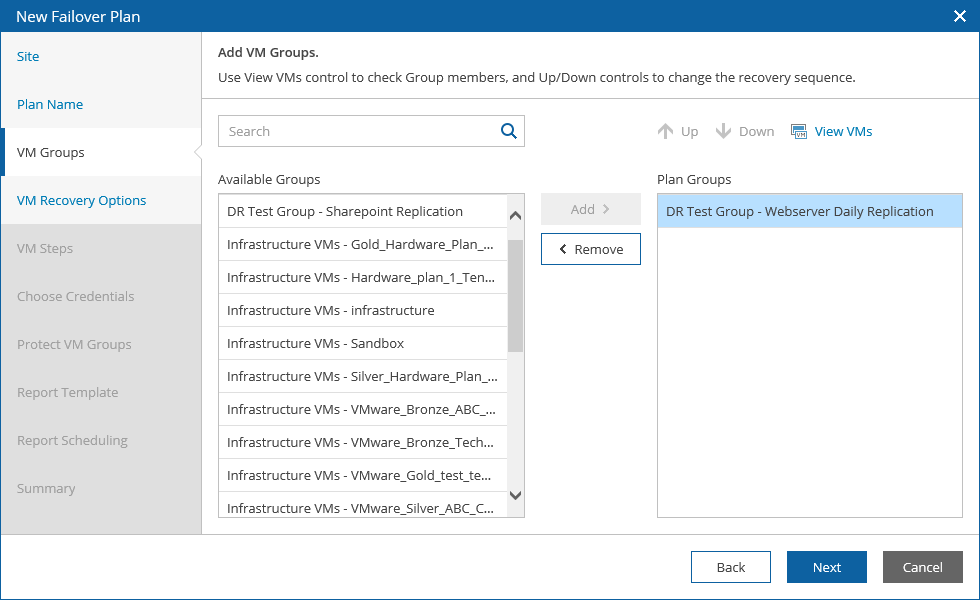Image resolution: width=980 pixels, height=600 pixels.
Task: Click the scrollbar up arrow in Available Groups
Action: click(x=514, y=214)
